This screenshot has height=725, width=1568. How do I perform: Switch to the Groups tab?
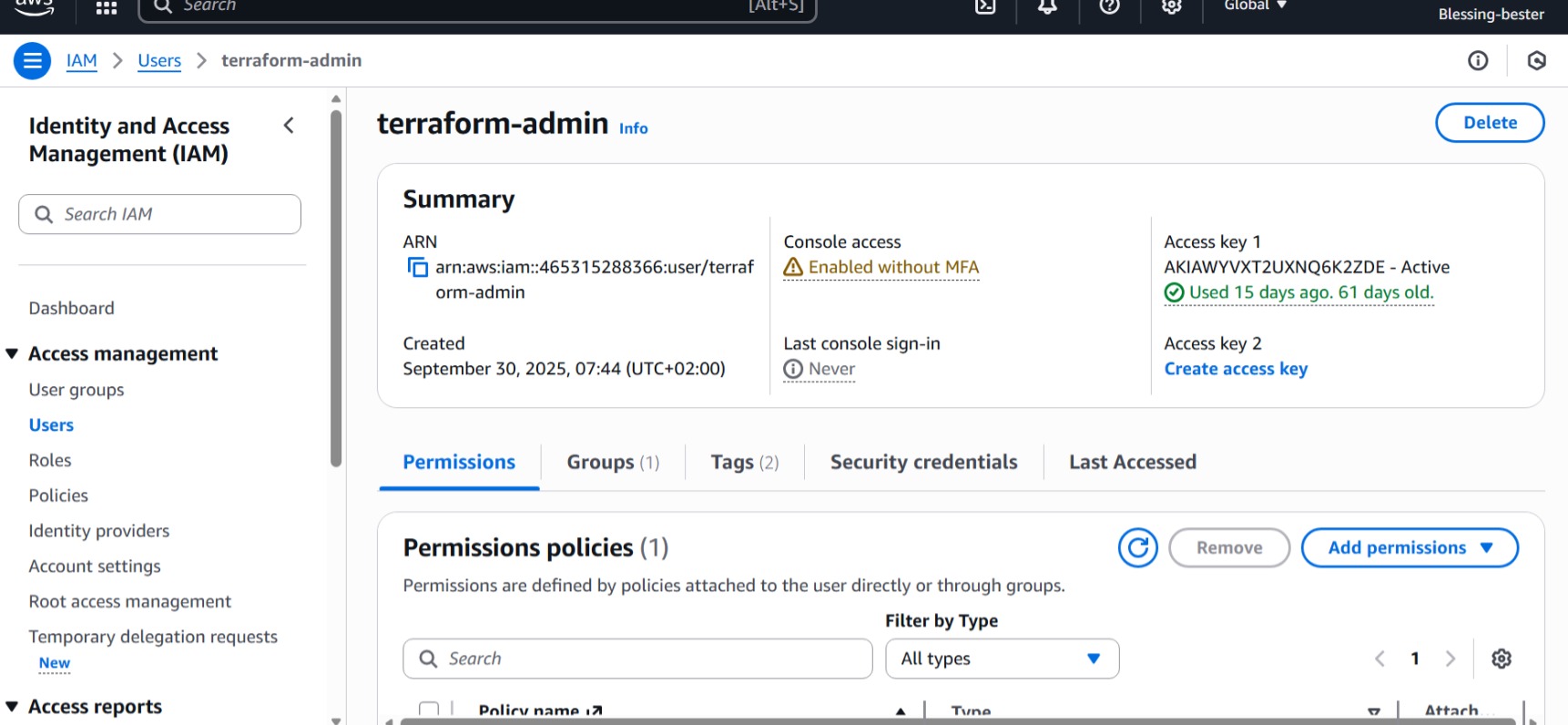pyautogui.click(x=613, y=462)
